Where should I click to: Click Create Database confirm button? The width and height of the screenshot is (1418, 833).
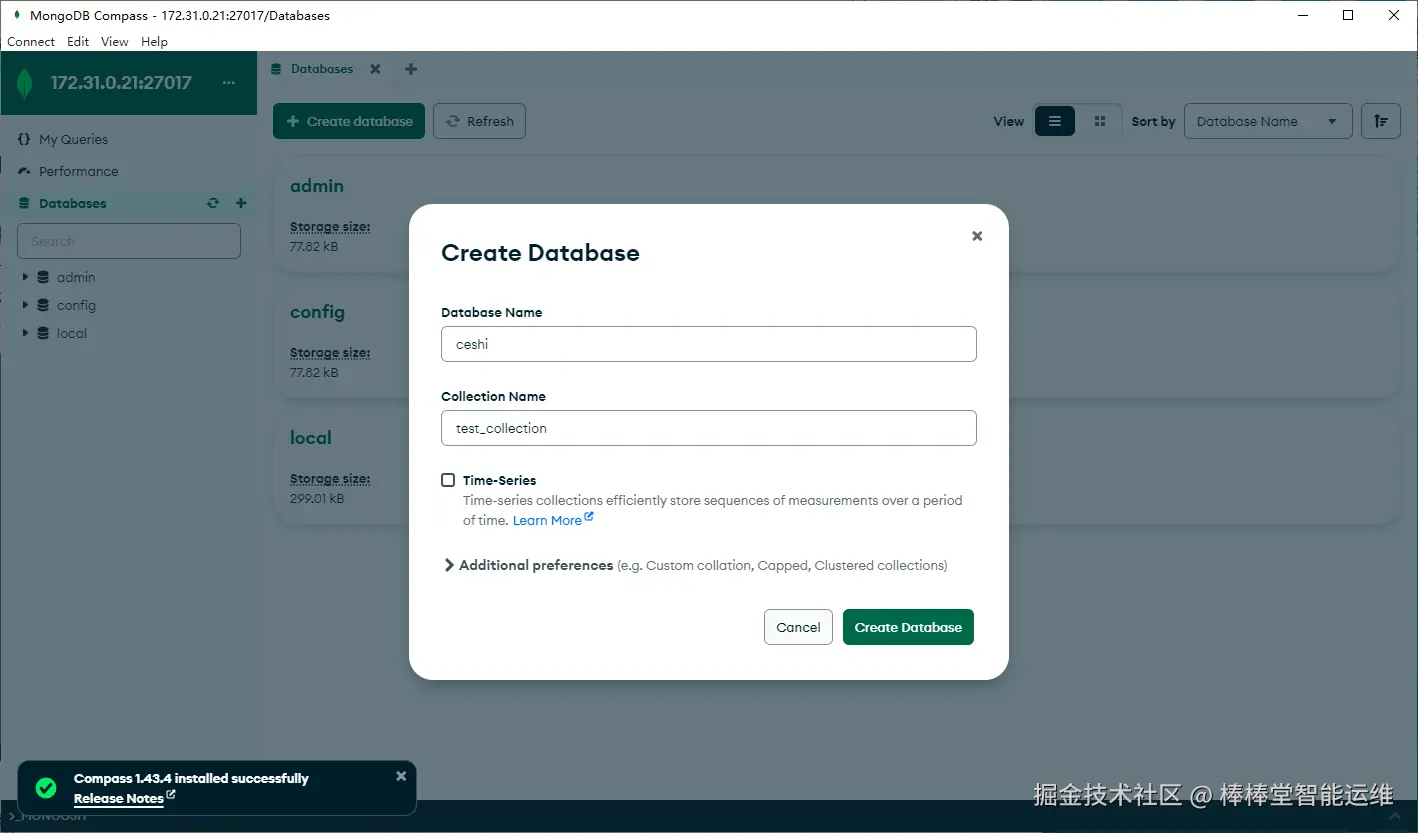point(908,627)
